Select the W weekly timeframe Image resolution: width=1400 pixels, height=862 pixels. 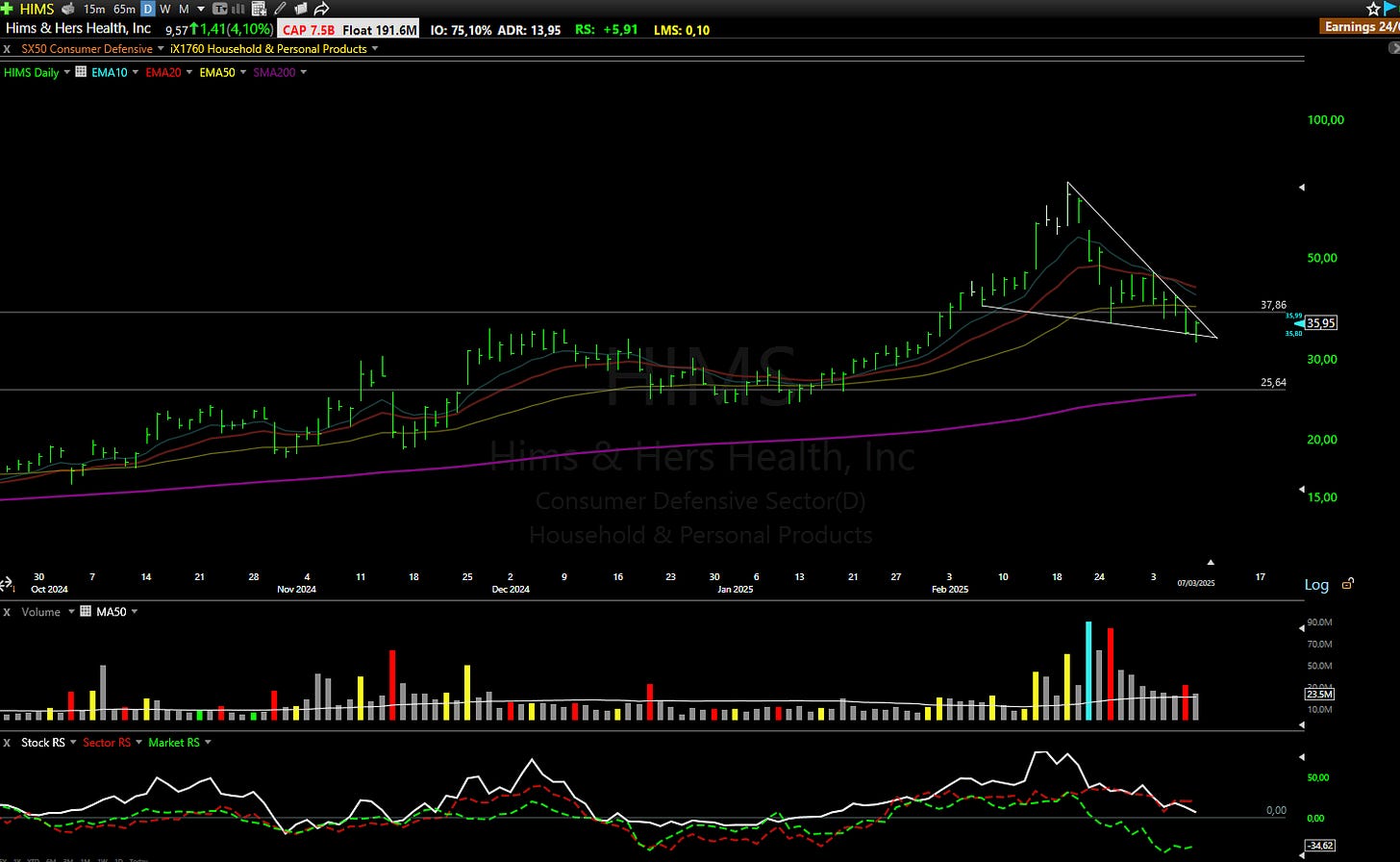coord(165,9)
